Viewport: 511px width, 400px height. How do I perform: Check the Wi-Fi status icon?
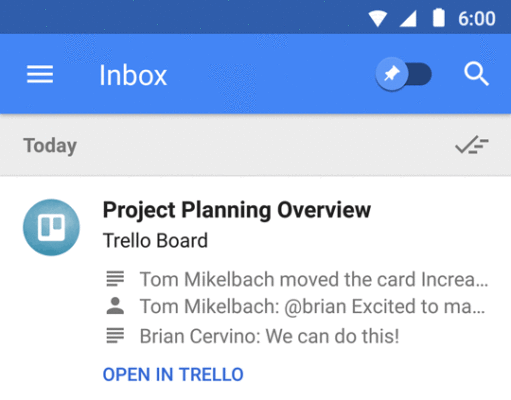(x=378, y=18)
